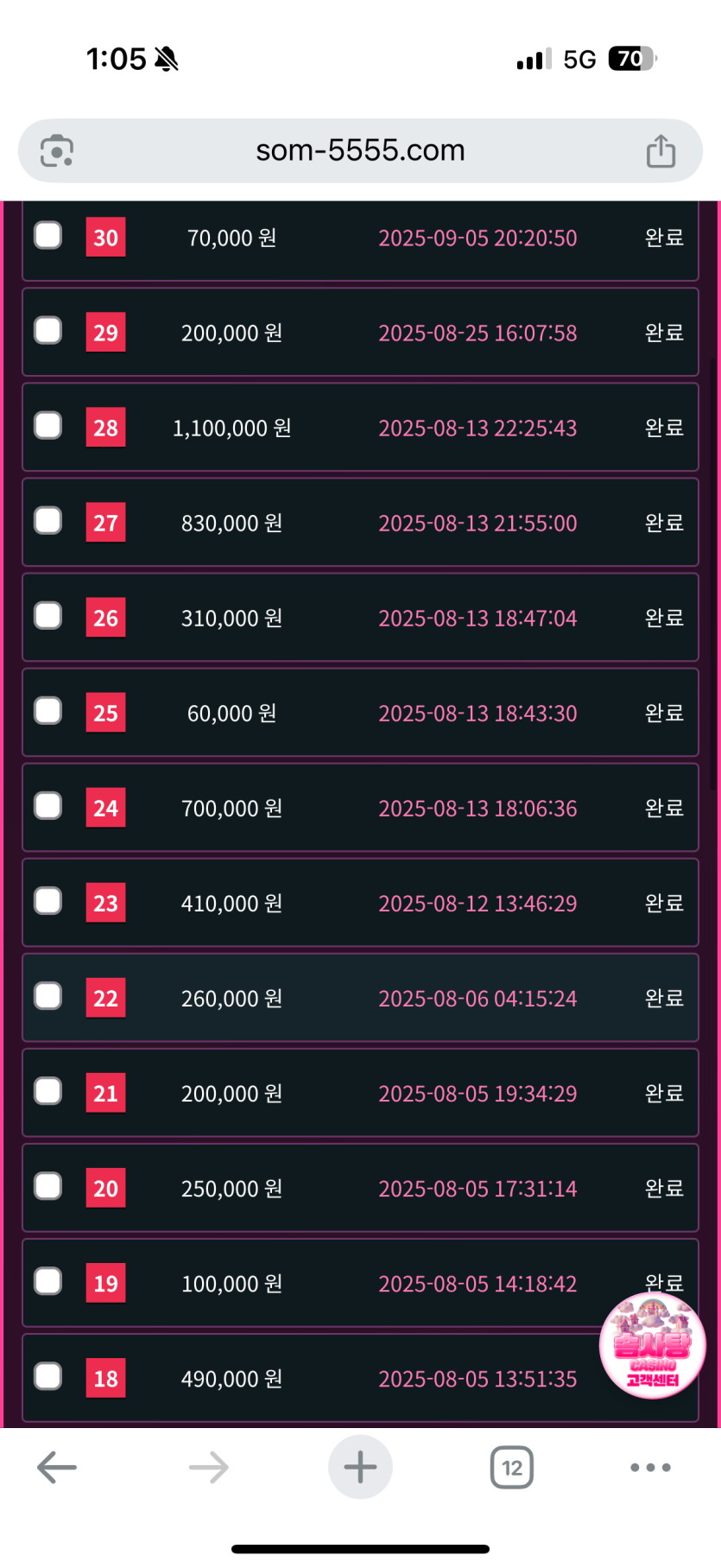The image size is (721, 1568).
Task: Tap 완료 status on row 21
Action: tap(664, 1093)
